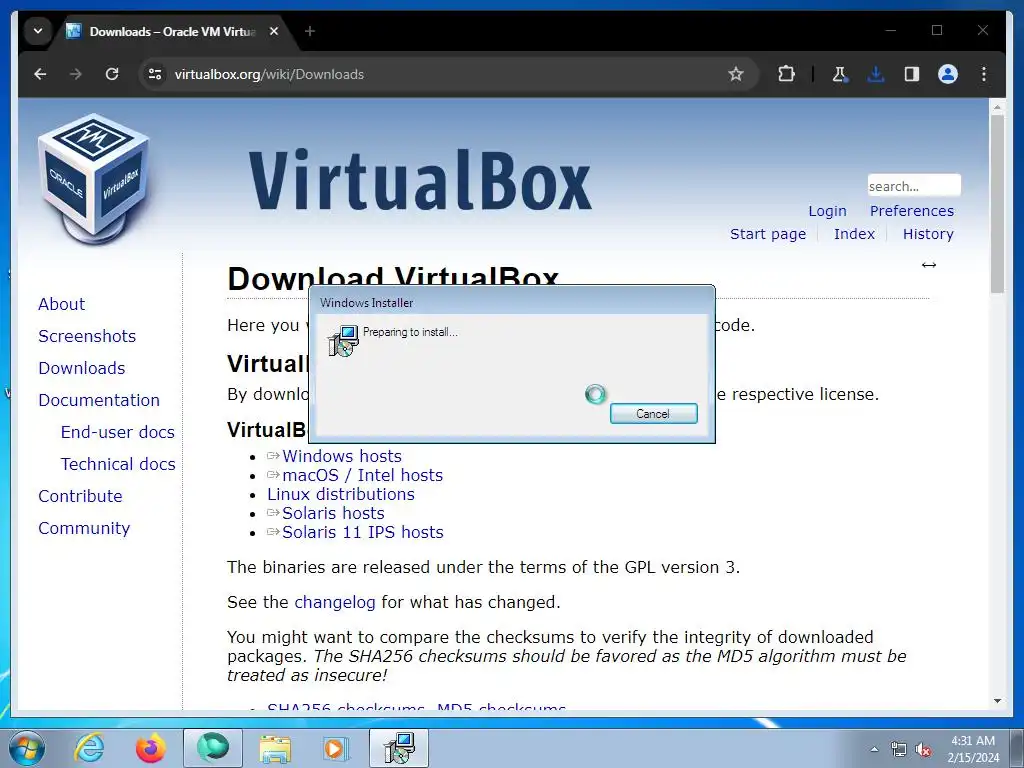The width and height of the screenshot is (1024, 768).
Task: Select the Downloads – Oracle VM VirtualBox tab
Action: 172,31
